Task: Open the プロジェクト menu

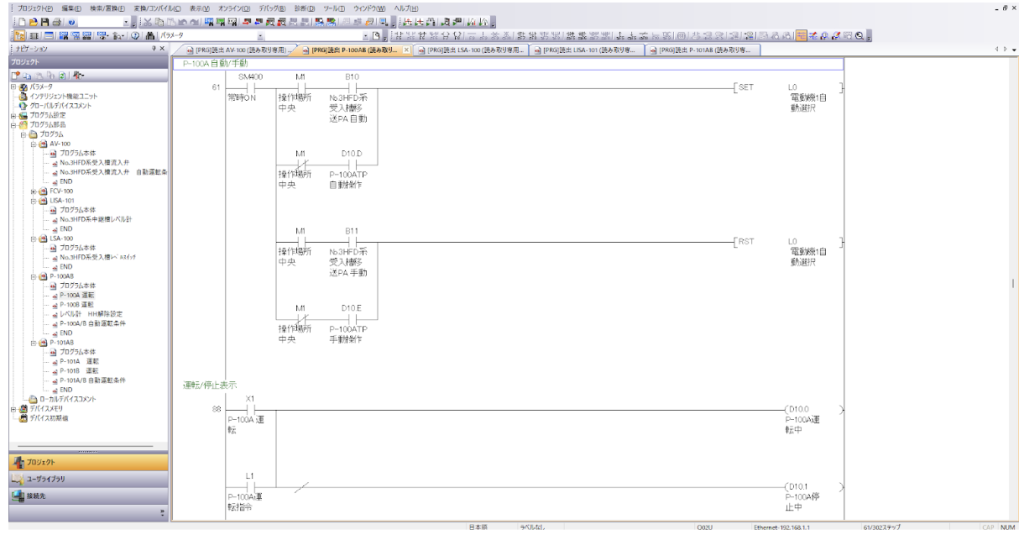Action: (35, 8)
